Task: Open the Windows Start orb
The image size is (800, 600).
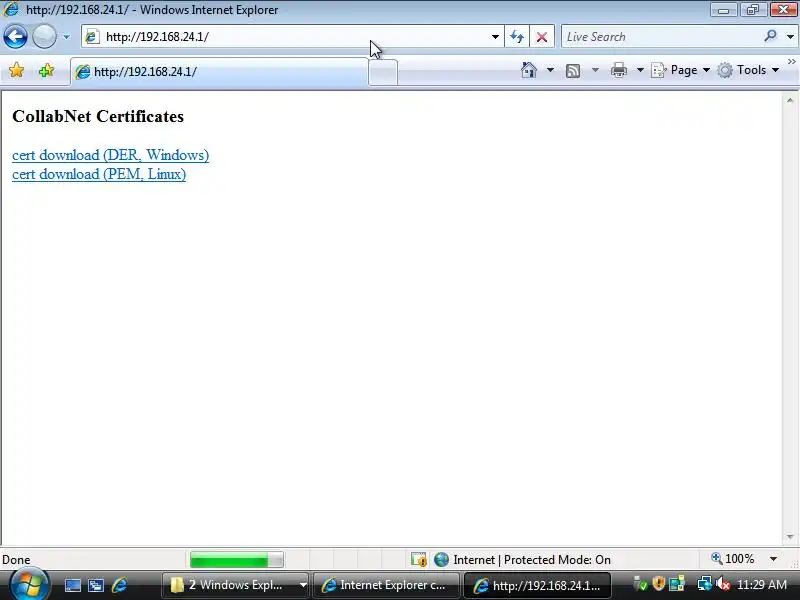Action: pos(29,584)
